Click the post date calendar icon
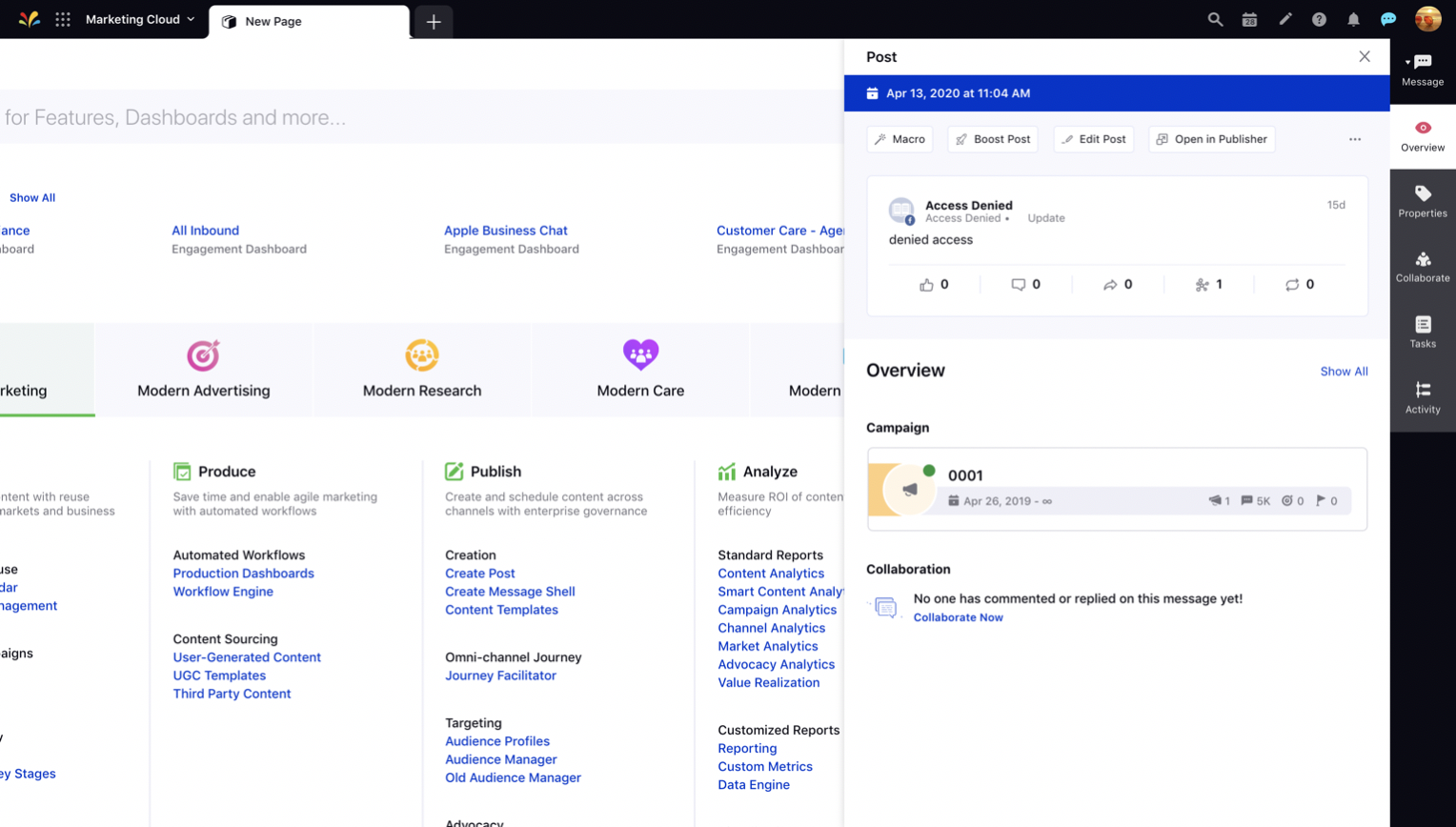1456x827 pixels. 872,93
